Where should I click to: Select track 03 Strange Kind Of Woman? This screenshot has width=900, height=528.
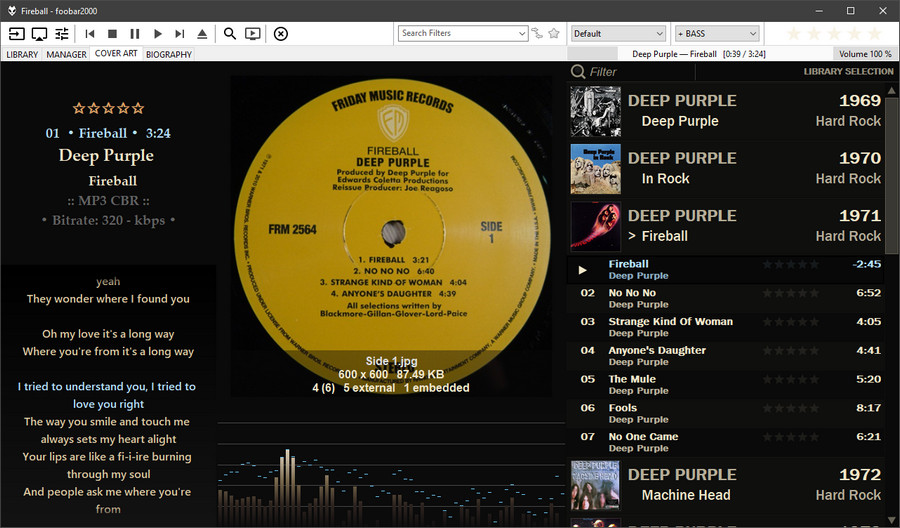point(726,327)
